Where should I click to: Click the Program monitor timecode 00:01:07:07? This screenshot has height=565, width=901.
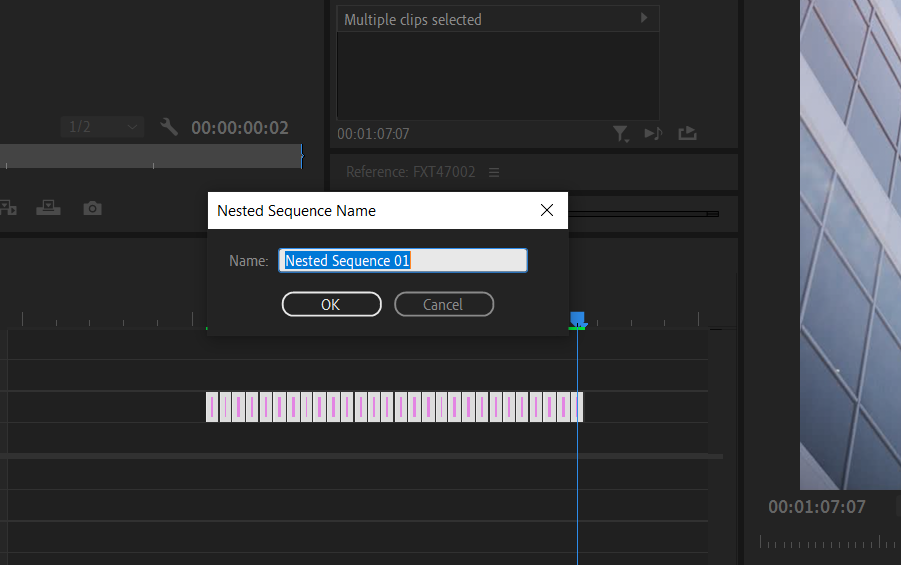[817, 506]
